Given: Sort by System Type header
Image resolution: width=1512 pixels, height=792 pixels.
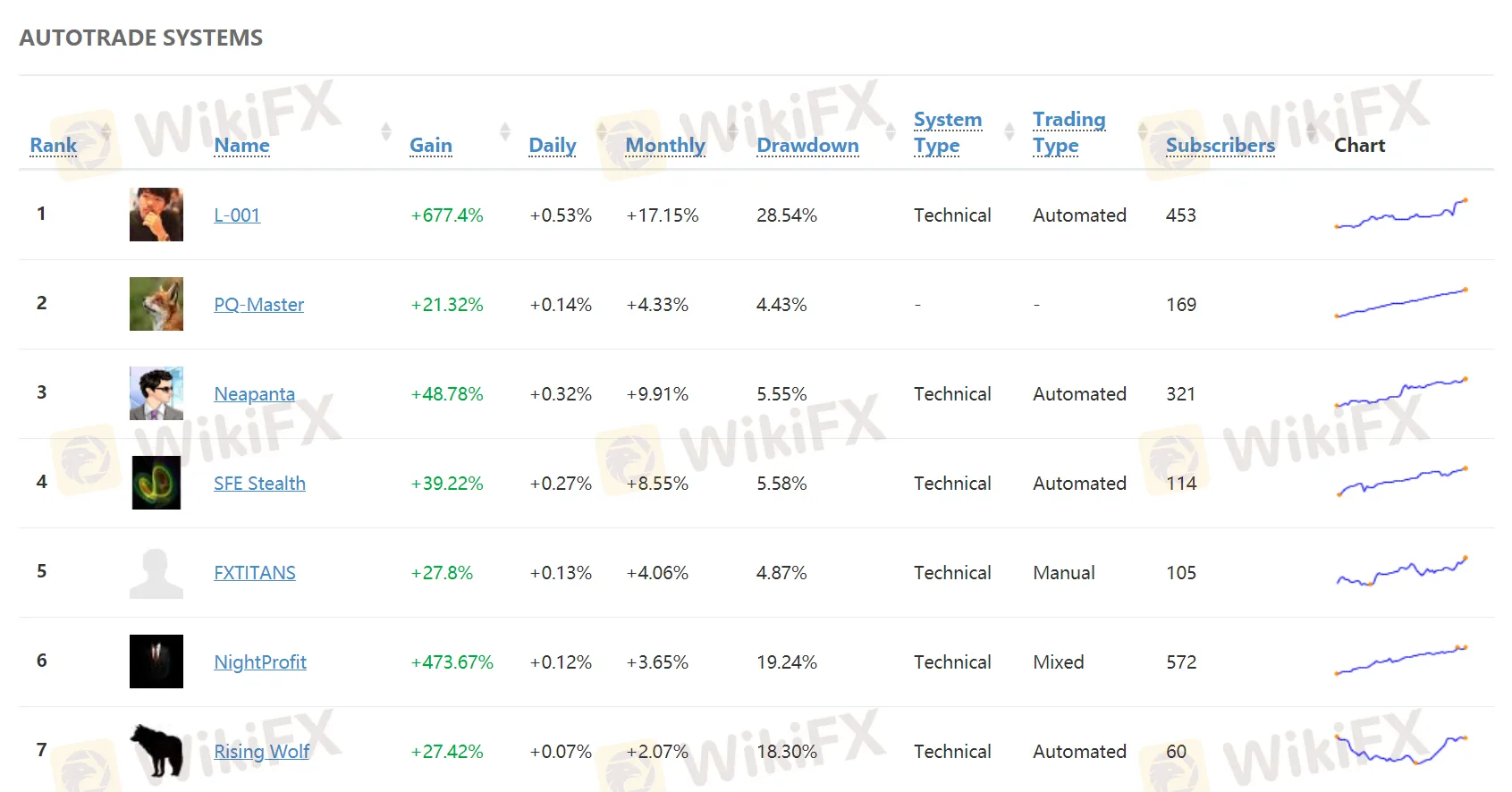Looking at the screenshot, I should [948, 132].
